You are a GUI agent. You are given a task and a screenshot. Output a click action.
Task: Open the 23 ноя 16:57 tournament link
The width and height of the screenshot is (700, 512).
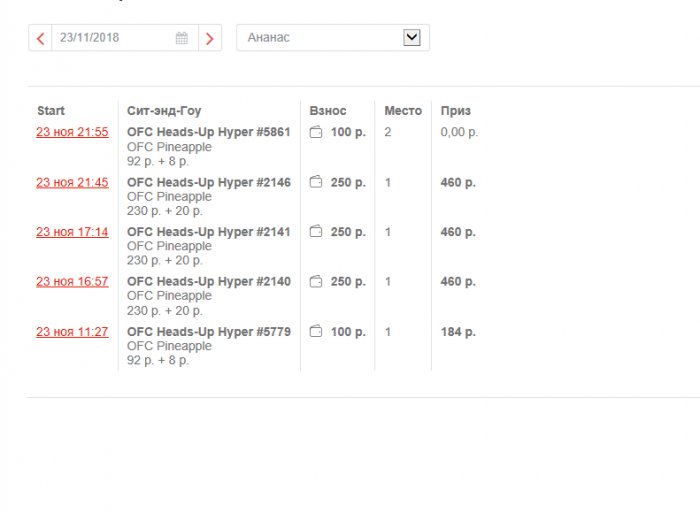pyautogui.click(x=72, y=282)
